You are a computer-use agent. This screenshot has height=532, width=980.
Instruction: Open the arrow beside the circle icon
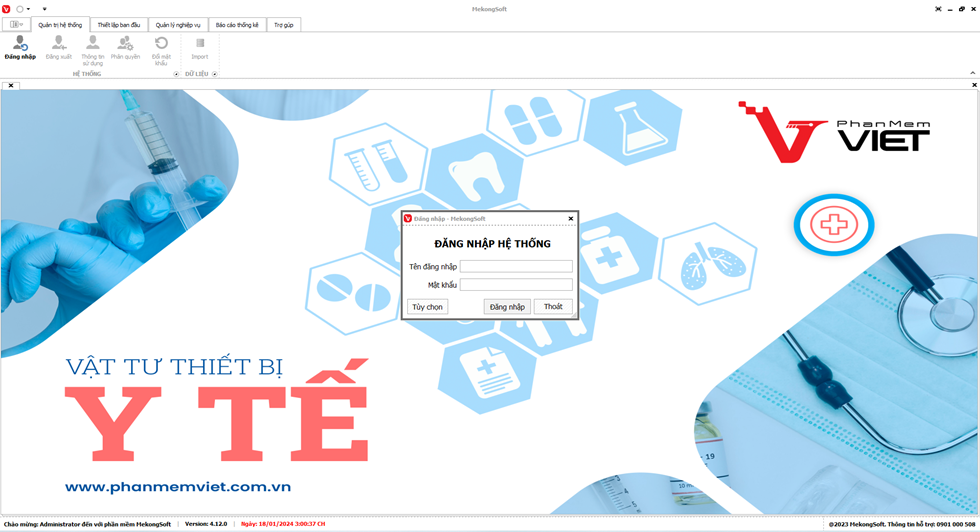[x=29, y=9]
